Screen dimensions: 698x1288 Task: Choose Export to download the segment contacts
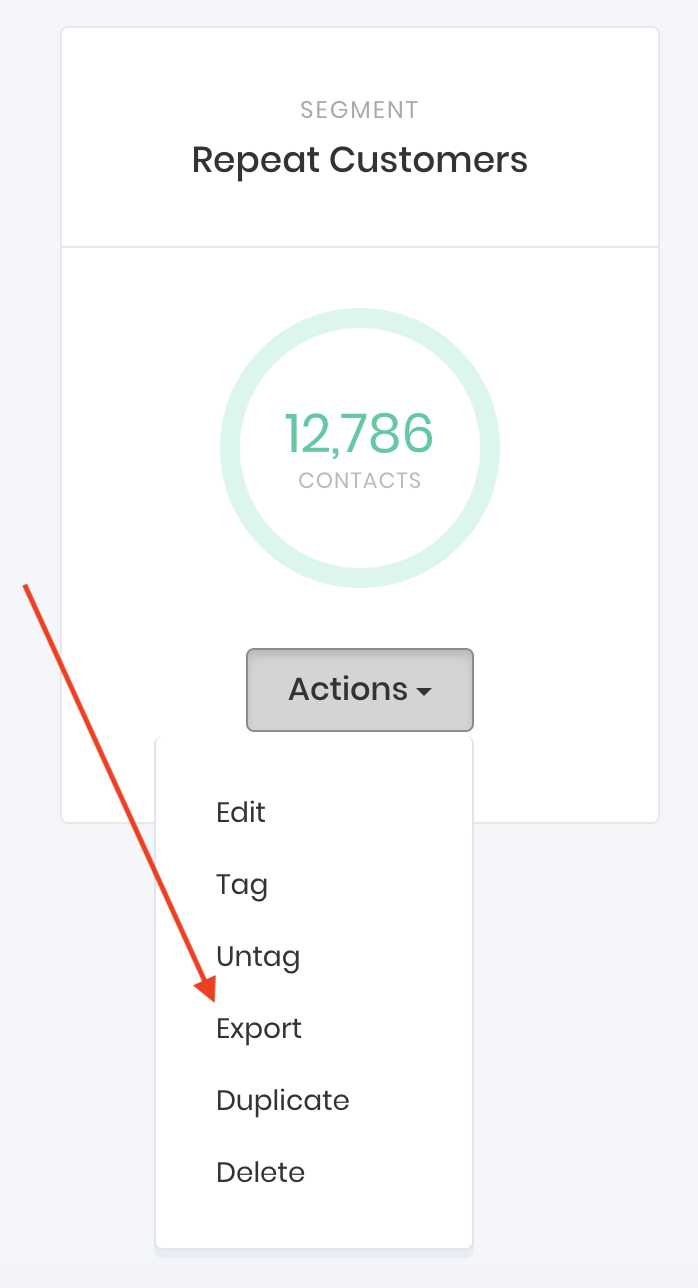(x=258, y=1028)
